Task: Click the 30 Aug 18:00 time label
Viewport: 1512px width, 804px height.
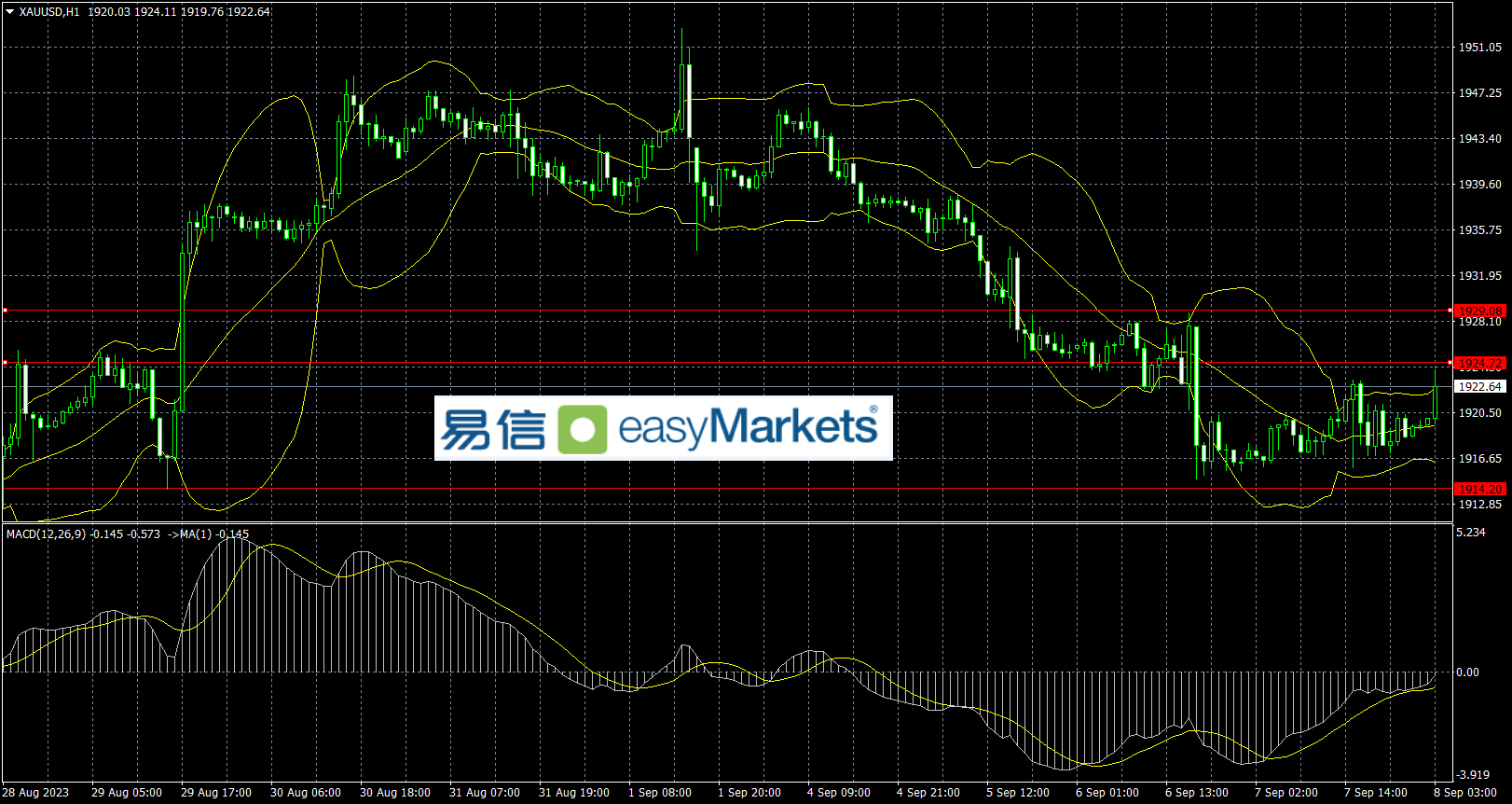Action: [x=395, y=793]
